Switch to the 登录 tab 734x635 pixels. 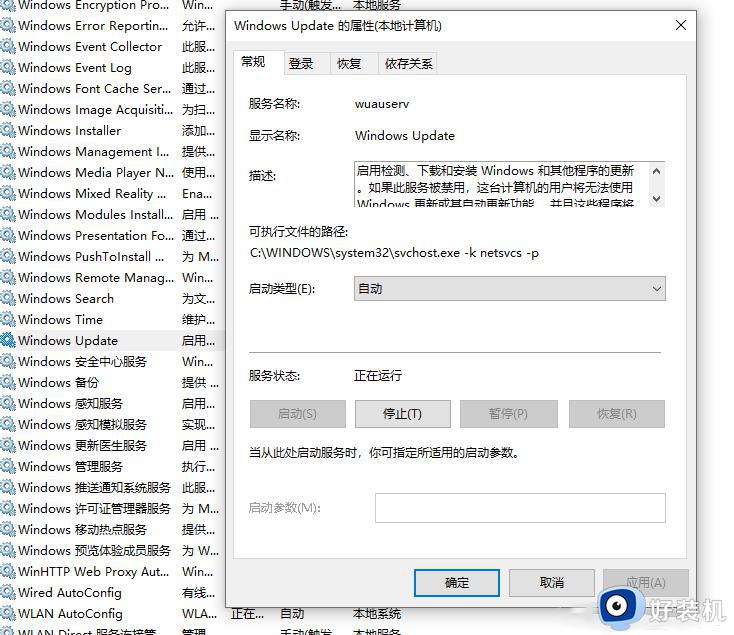tap(307, 64)
